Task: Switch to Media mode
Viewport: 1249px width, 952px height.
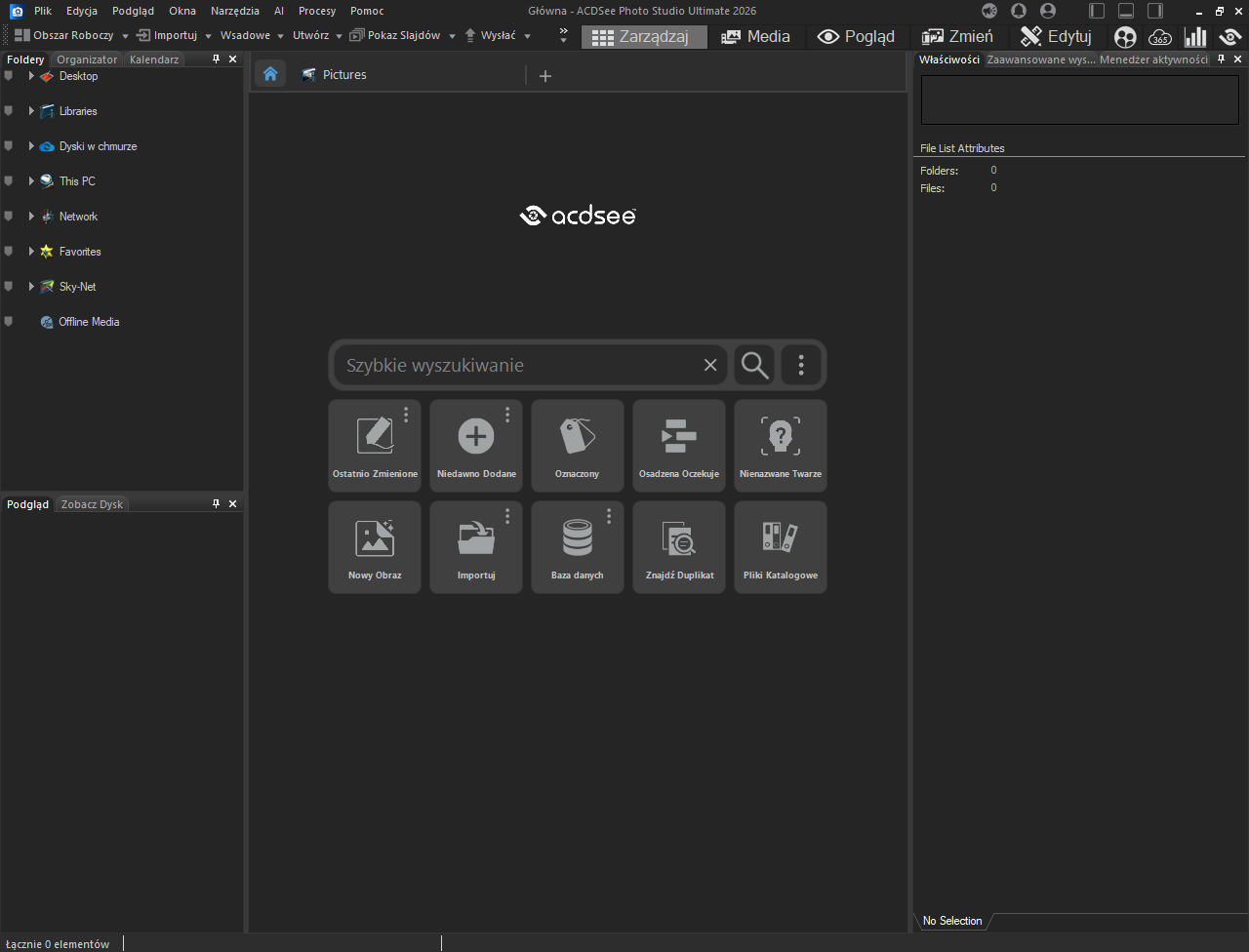Action: point(756,37)
